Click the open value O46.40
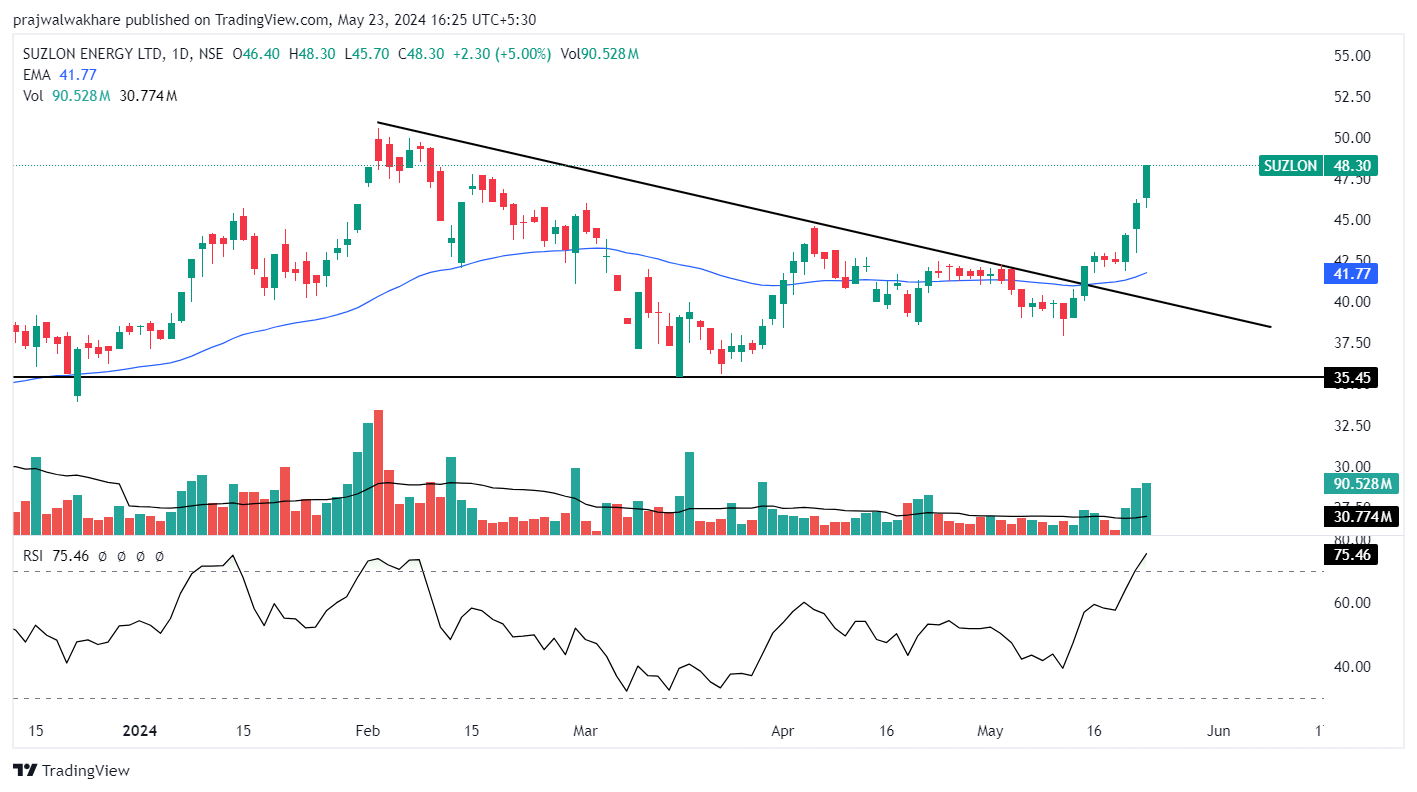 258,54
